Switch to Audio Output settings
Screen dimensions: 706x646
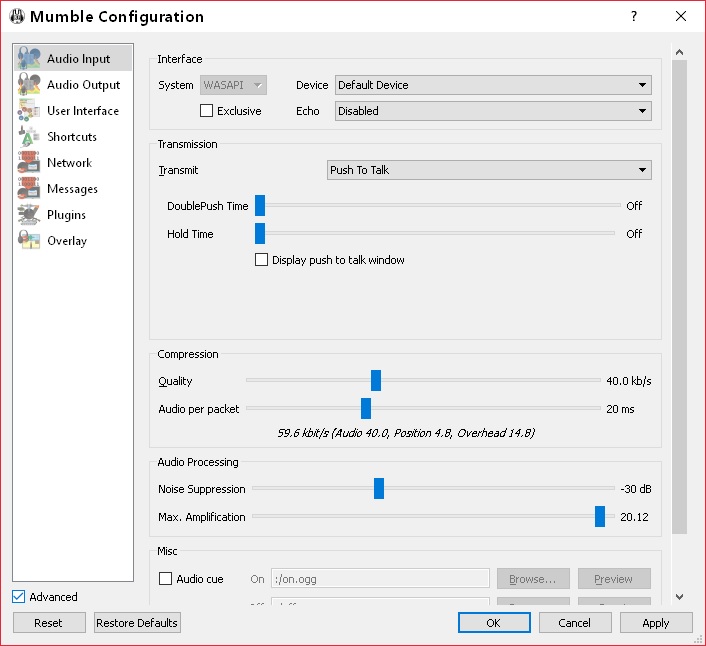pyautogui.click(x=73, y=85)
